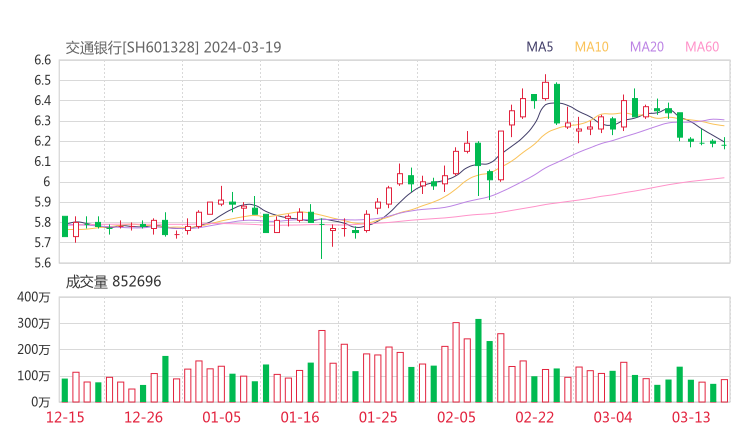Click the 01-16 date axis label
Screen dimensions: 740x440
[x=300, y=417]
